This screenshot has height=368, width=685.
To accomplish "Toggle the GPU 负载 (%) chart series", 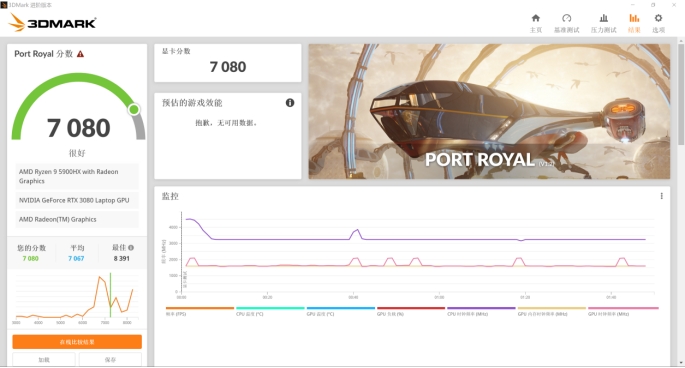I will click(411, 311).
